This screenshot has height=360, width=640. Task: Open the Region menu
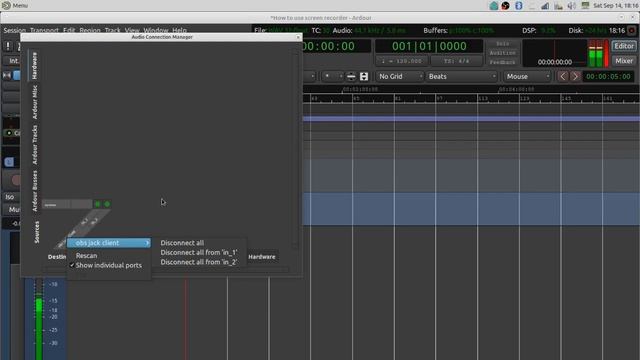pos(90,30)
